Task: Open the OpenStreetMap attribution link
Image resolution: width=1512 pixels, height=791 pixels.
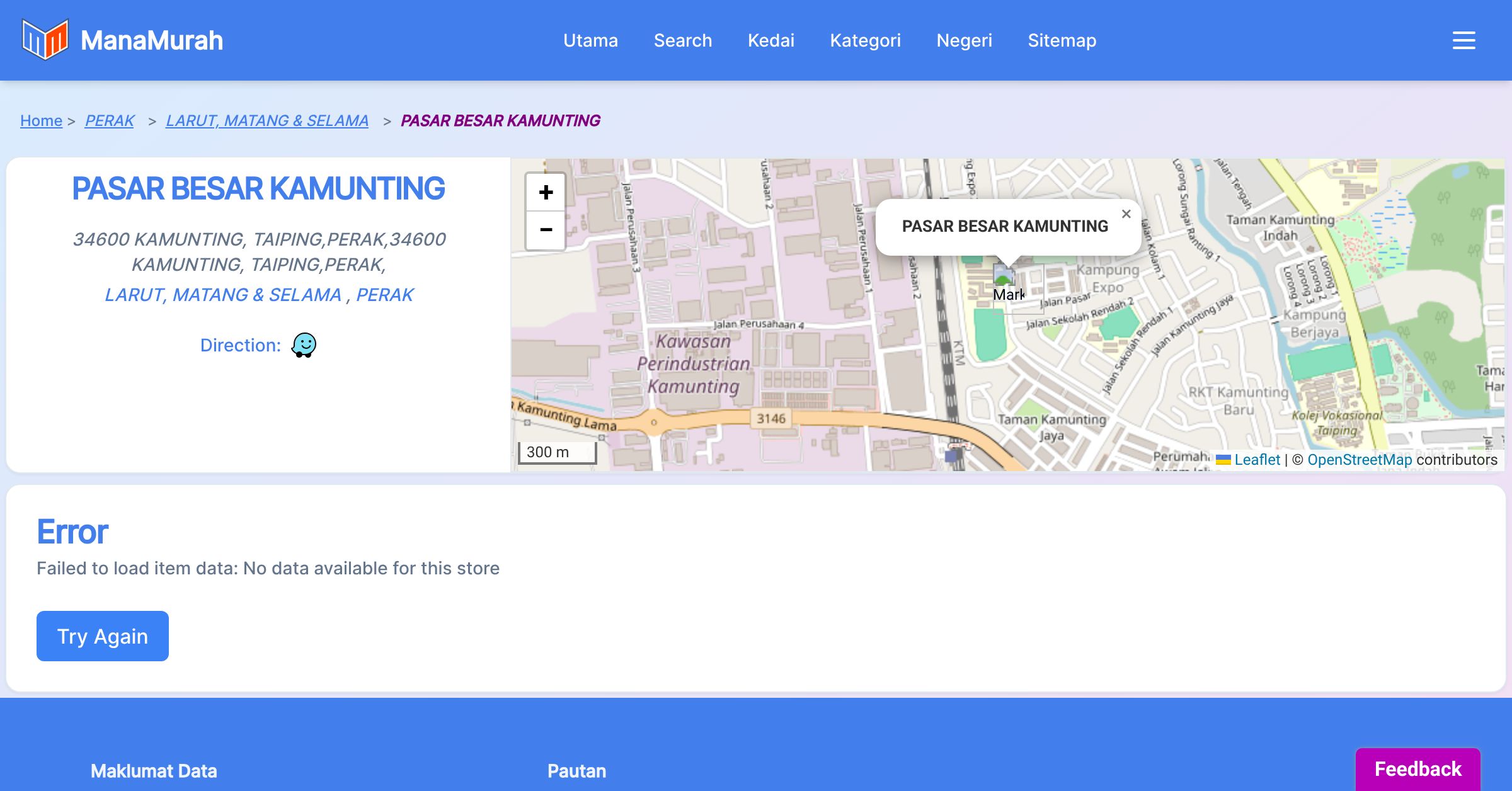Action: pos(1360,460)
